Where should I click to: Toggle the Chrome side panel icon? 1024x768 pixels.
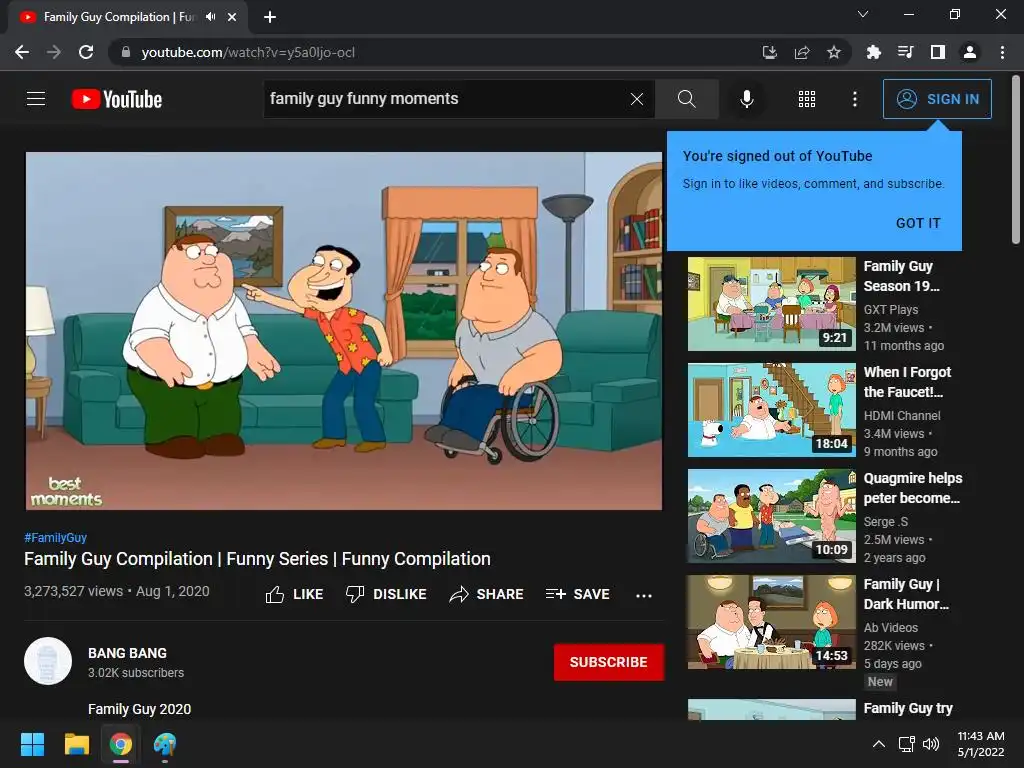click(x=938, y=52)
